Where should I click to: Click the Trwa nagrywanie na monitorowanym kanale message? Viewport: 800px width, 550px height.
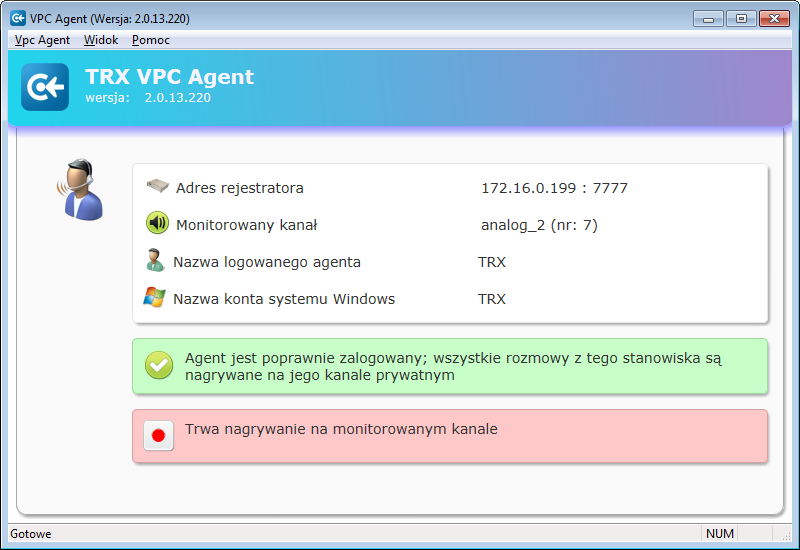[341, 429]
